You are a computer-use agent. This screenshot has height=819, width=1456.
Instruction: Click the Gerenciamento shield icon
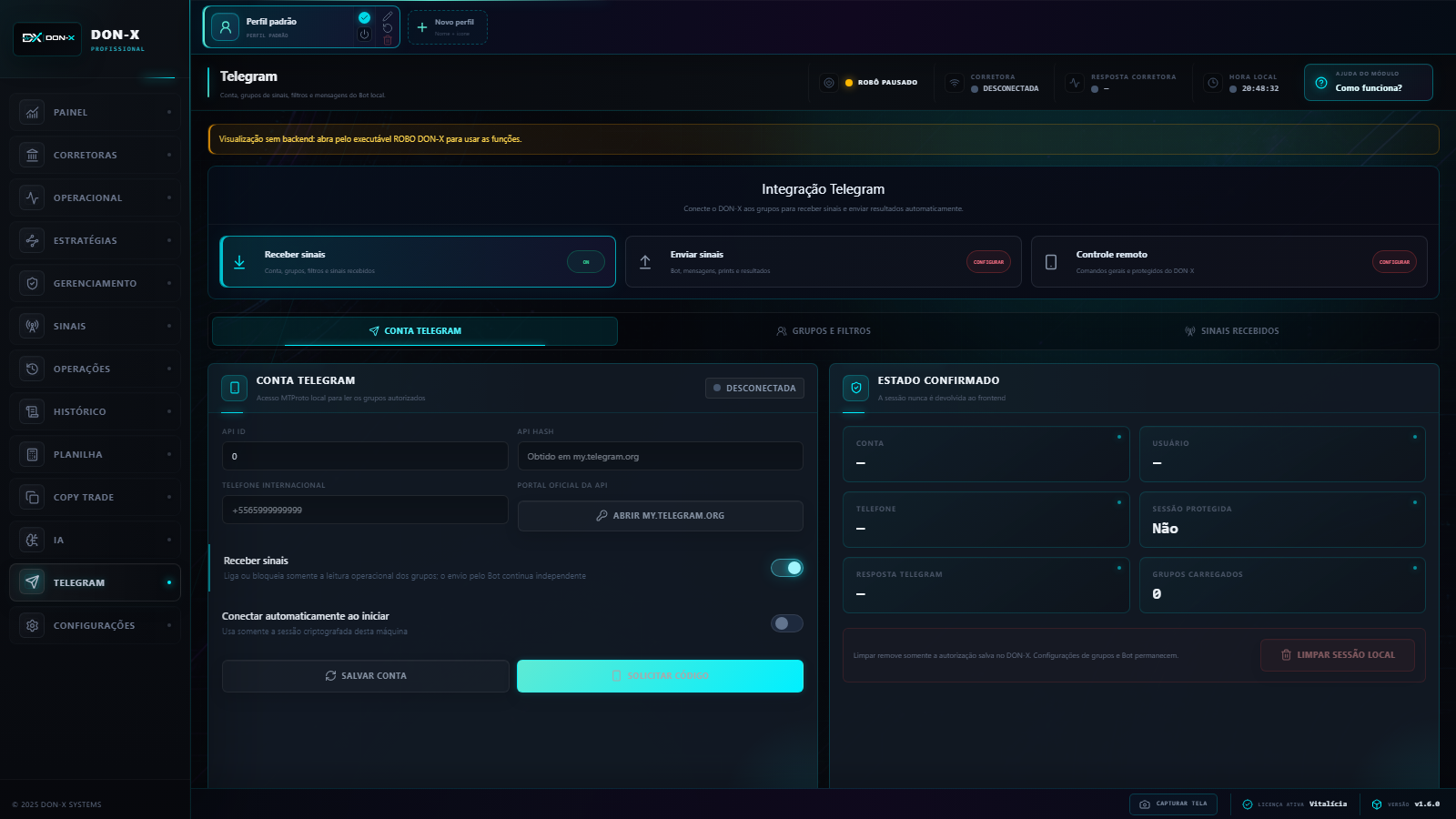pos(32,283)
